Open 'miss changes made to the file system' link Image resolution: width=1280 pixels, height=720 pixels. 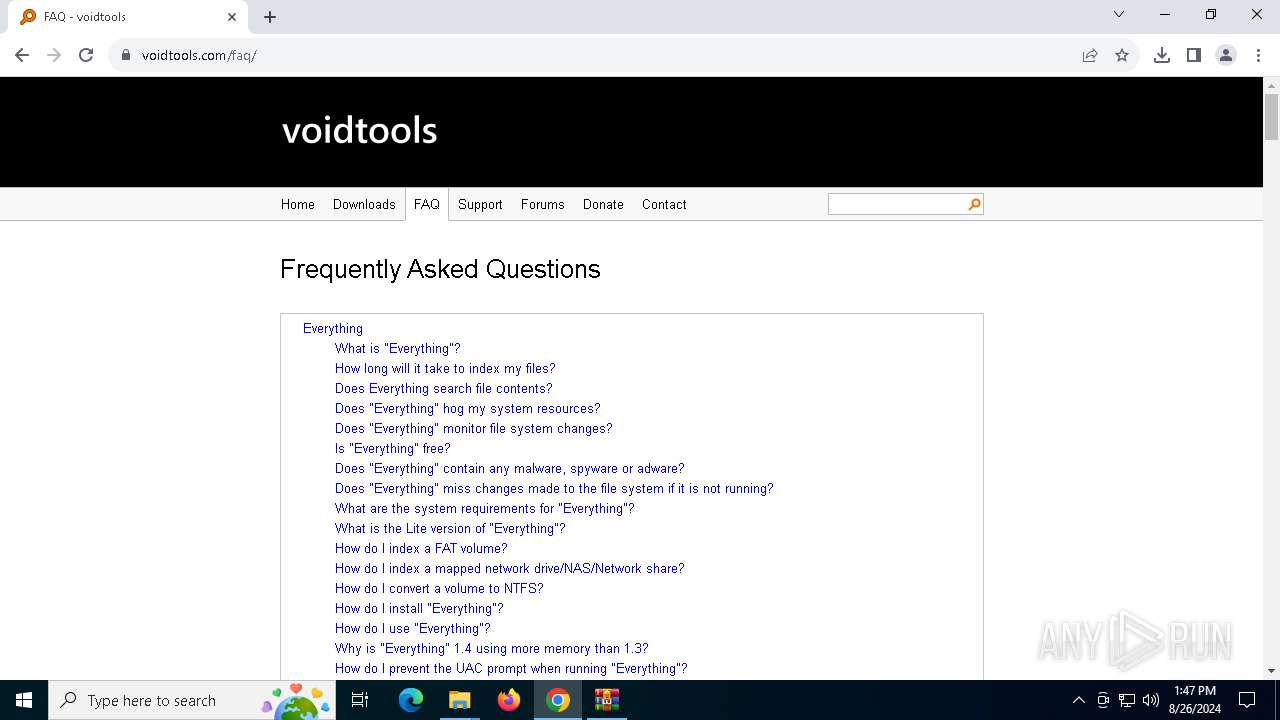(554, 488)
